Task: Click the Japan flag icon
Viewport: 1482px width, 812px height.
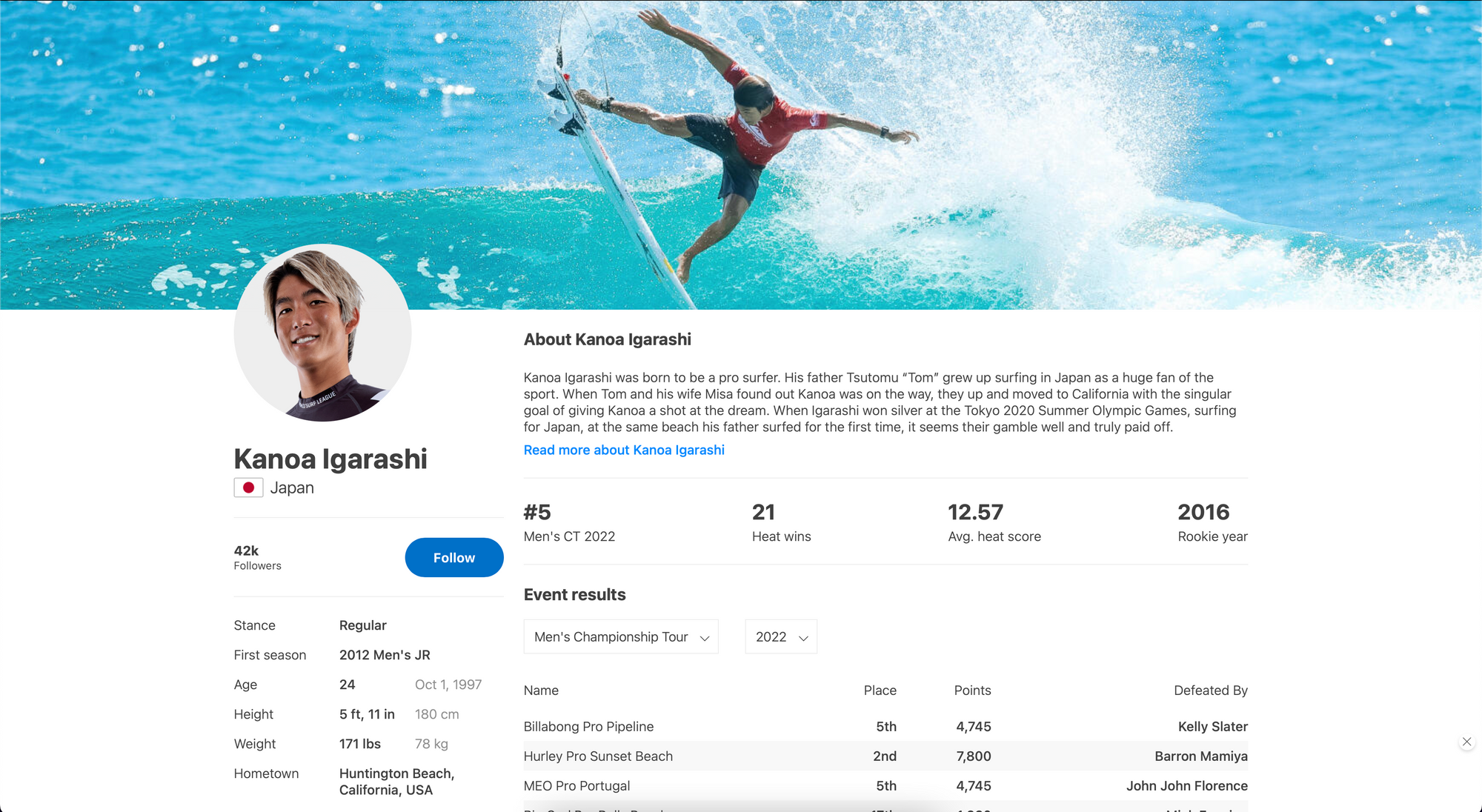Action: pos(248,487)
